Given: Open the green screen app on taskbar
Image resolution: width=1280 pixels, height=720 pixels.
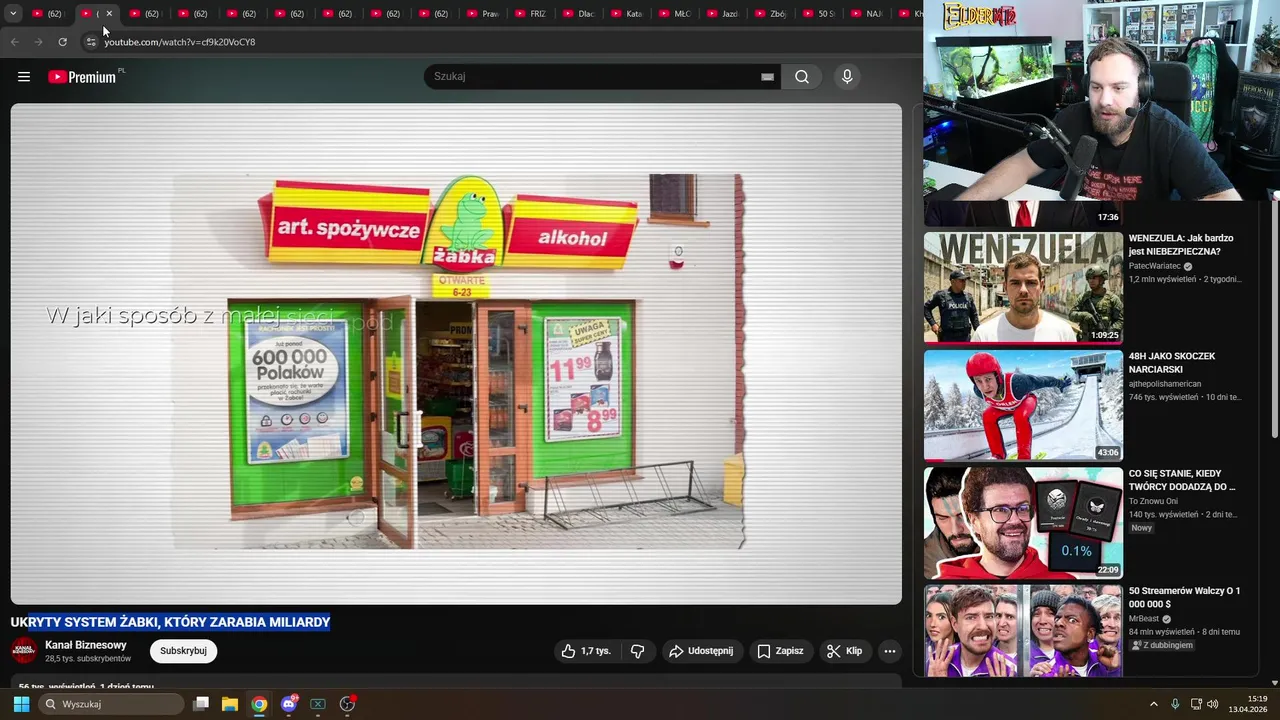Looking at the screenshot, I should (318, 704).
